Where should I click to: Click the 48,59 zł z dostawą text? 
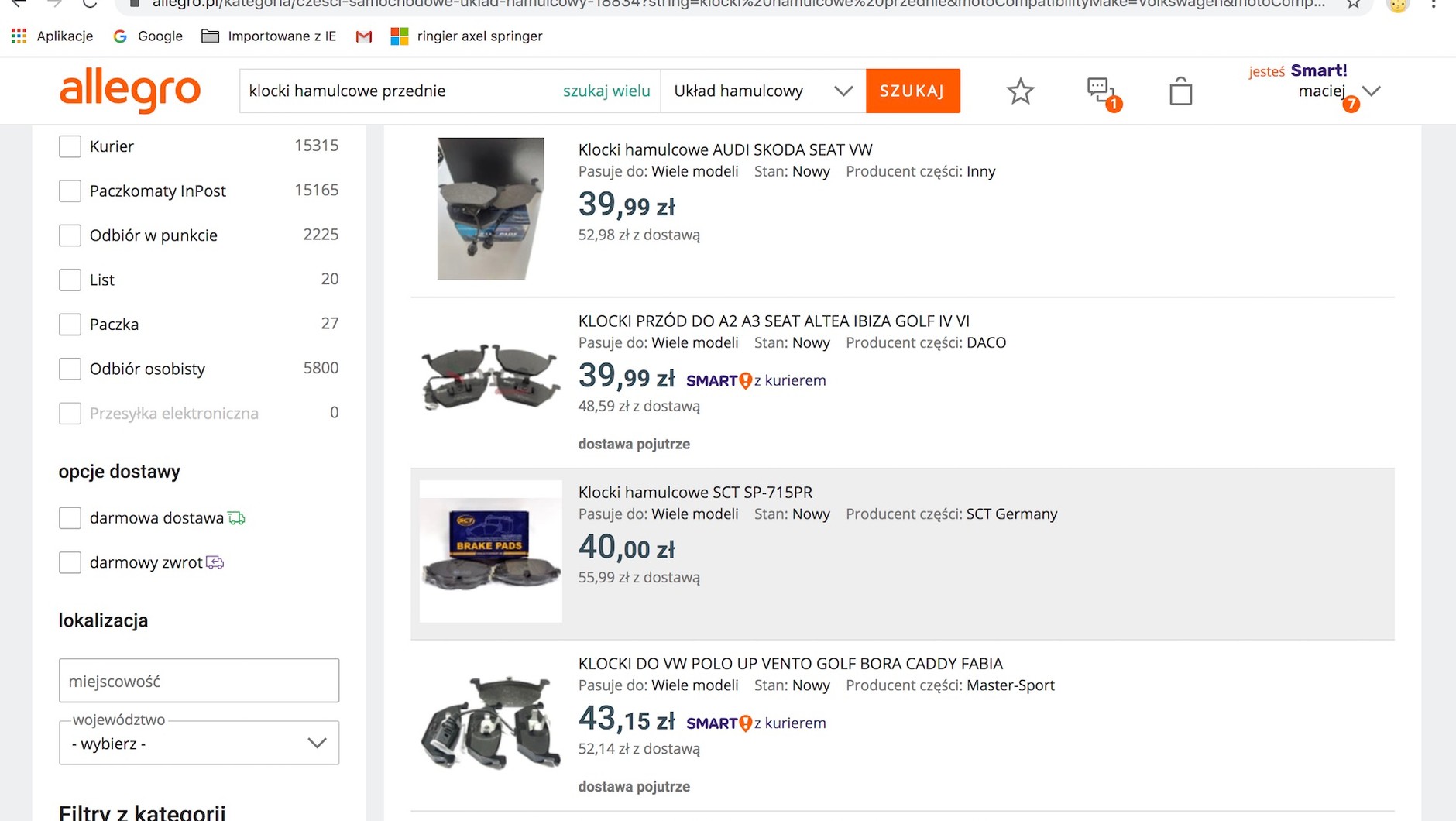point(639,406)
